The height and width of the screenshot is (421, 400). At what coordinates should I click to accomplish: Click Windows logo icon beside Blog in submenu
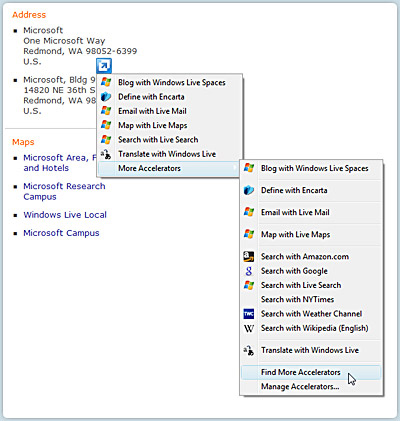pyautogui.click(x=249, y=168)
